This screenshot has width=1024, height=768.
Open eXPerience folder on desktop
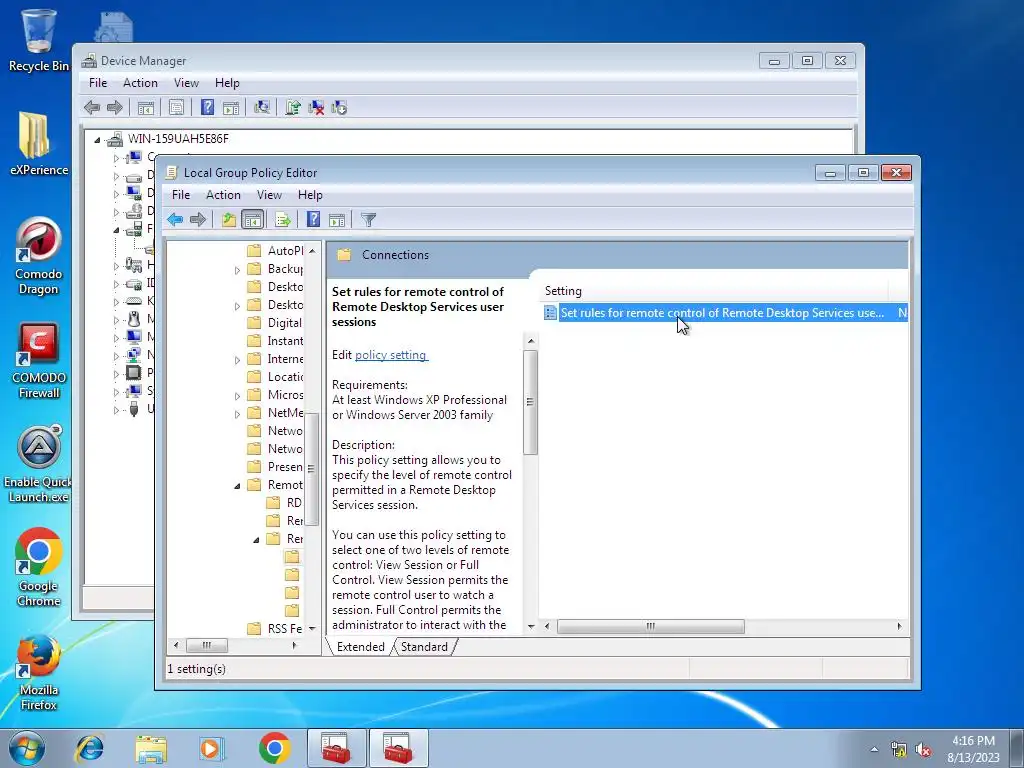[x=39, y=144]
